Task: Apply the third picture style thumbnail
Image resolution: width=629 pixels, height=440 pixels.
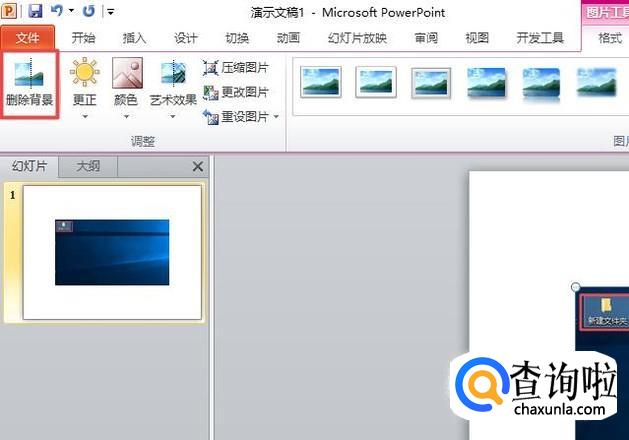Action: tap(431, 83)
